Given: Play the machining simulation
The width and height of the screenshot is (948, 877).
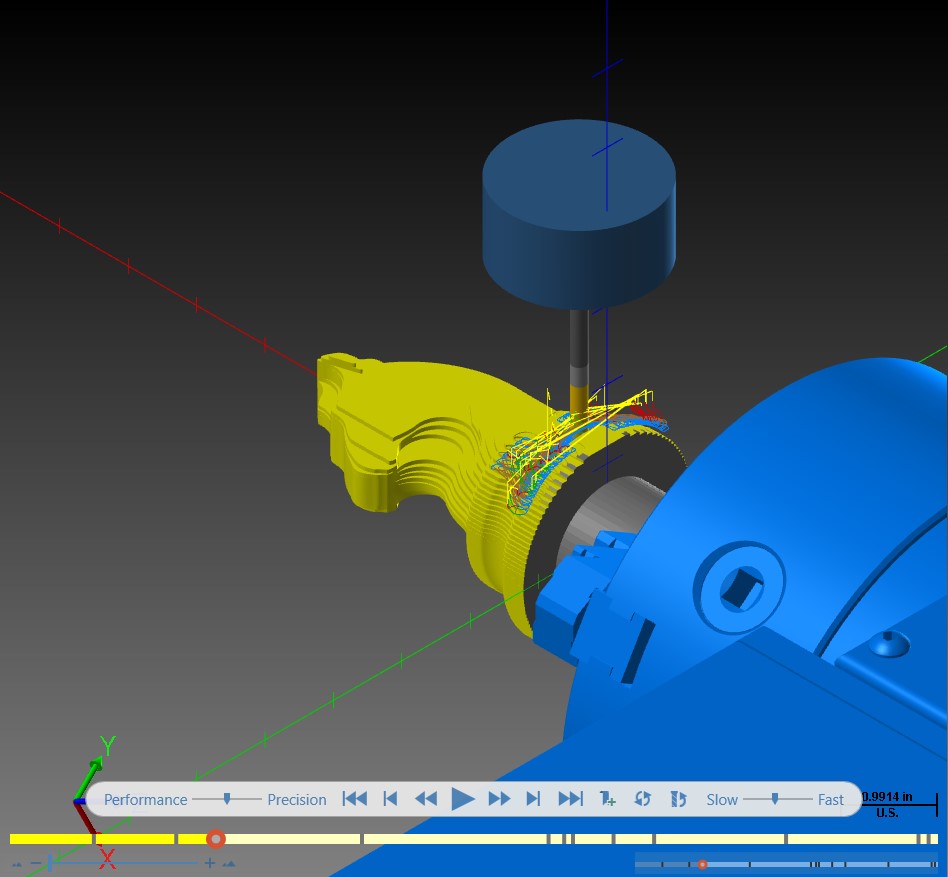Looking at the screenshot, I should [463, 799].
